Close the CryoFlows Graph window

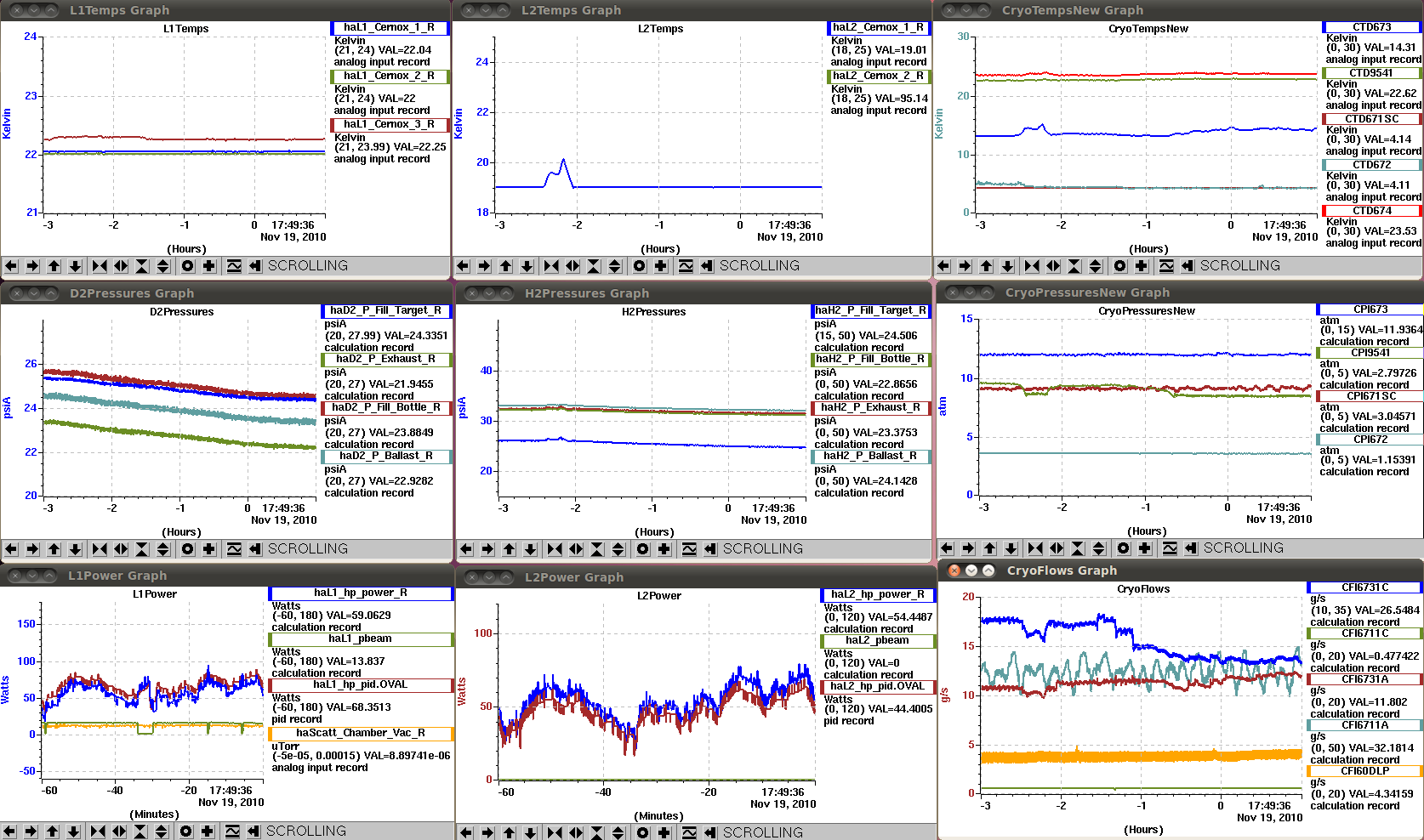(x=954, y=570)
